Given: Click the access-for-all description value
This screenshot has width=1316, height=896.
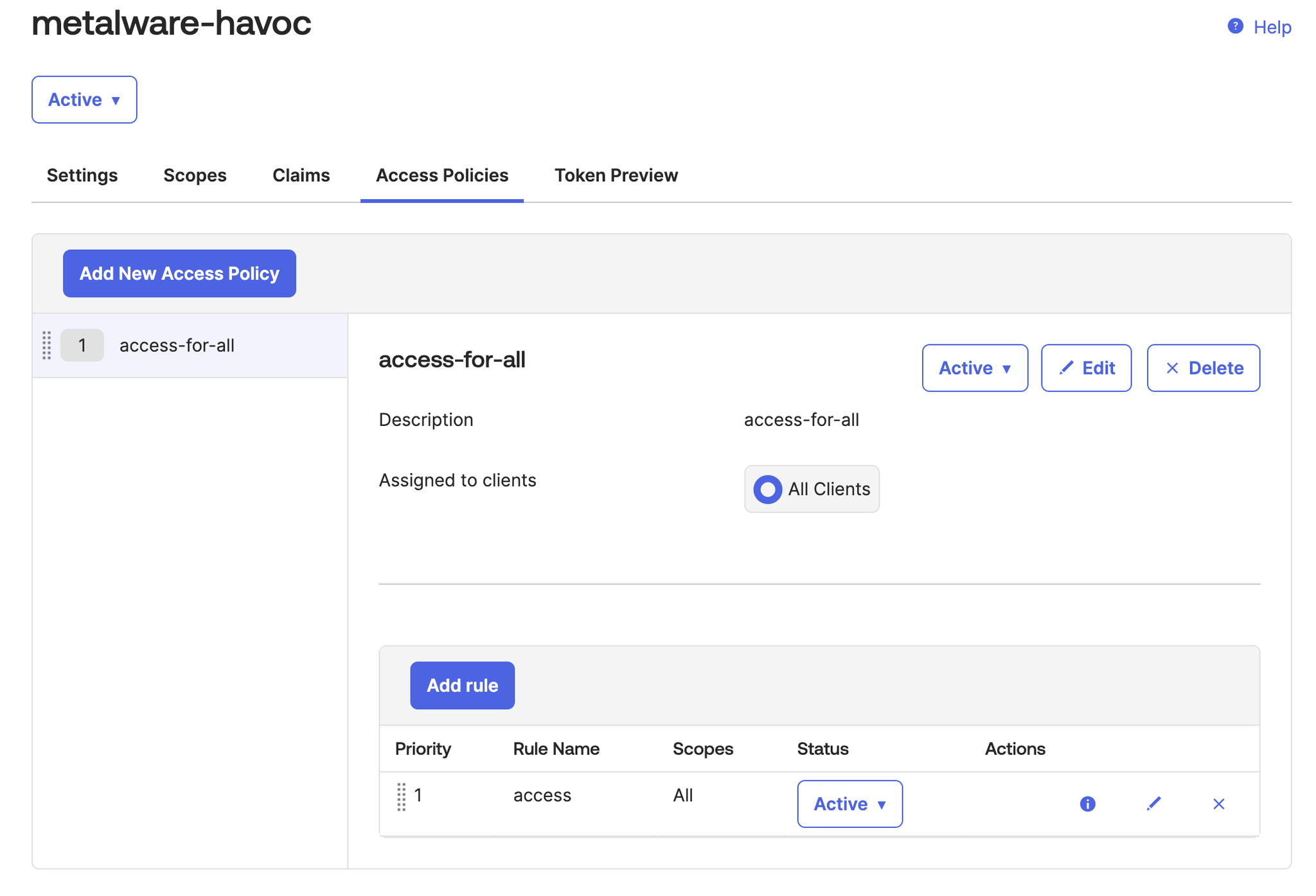Looking at the screenshot, I should pos(801,420).
